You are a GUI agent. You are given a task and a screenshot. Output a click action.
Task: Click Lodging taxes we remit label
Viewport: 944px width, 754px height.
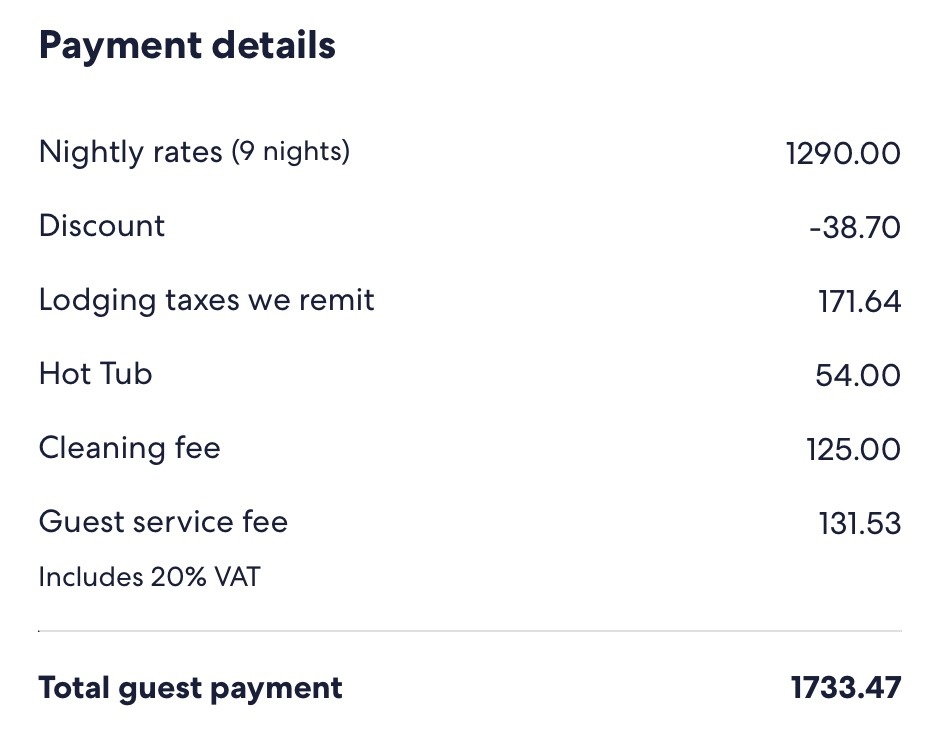(x=206, y=300)
